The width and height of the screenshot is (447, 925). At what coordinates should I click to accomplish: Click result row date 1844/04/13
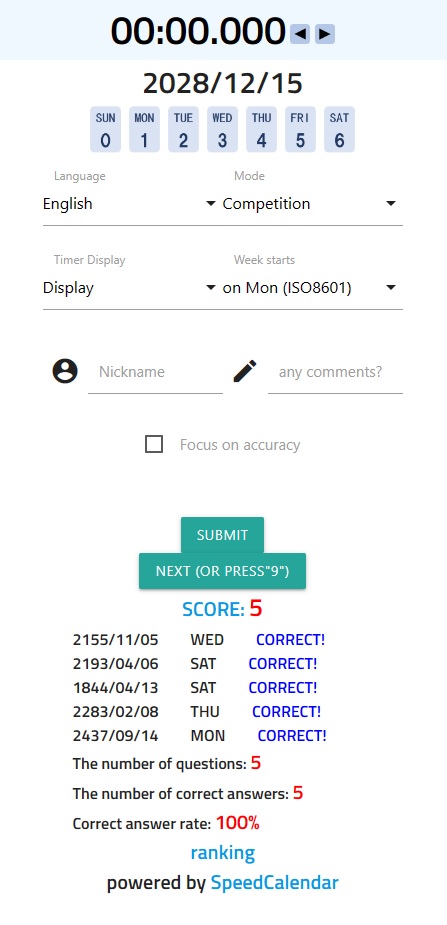pos(116,688)
